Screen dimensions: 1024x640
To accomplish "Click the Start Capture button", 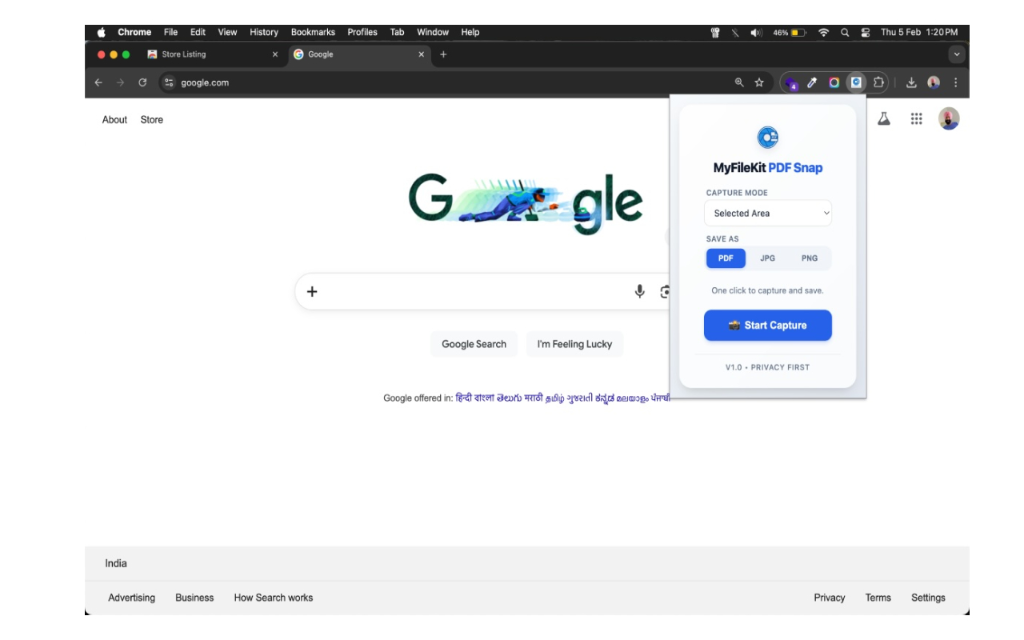I will (768, 325).
